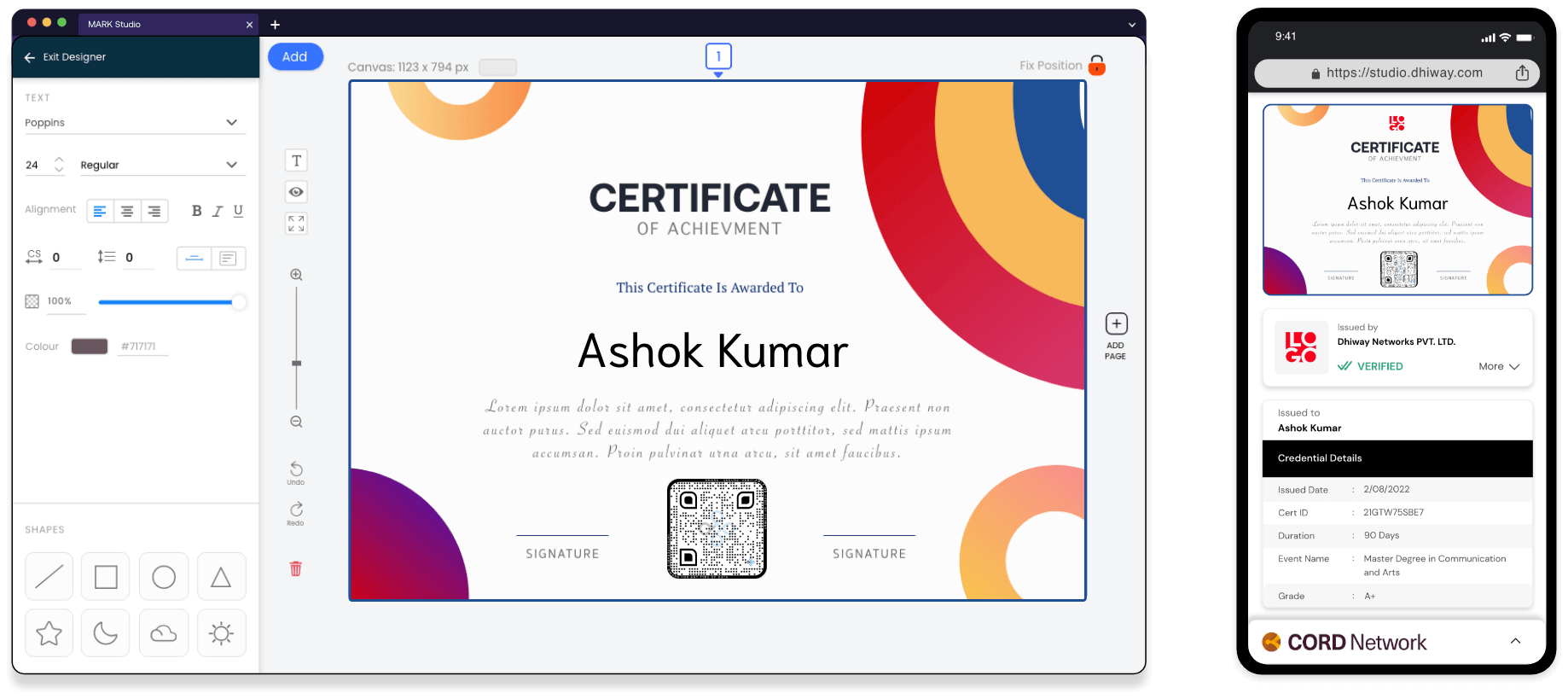Insert a star shape

pos(49,633)
